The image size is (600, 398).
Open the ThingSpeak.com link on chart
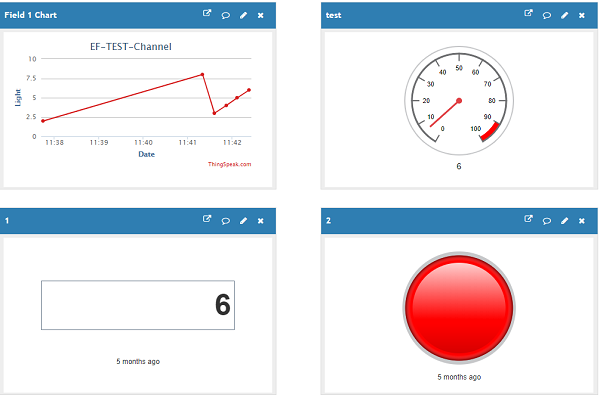[230, 164]
